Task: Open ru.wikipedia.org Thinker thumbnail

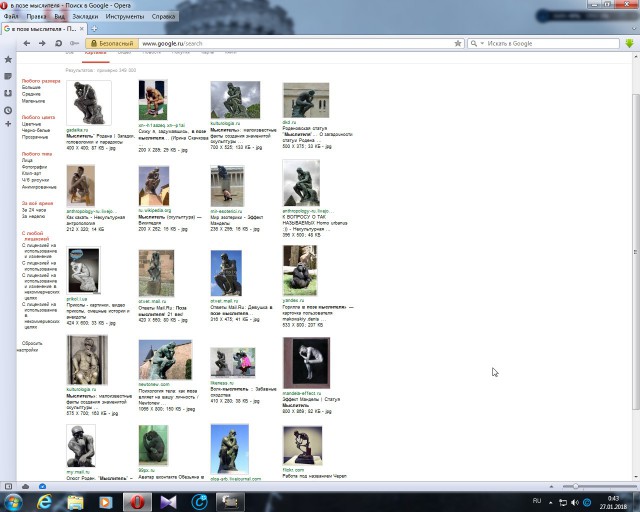Action: pyautogui.click(x=154, y=186)
